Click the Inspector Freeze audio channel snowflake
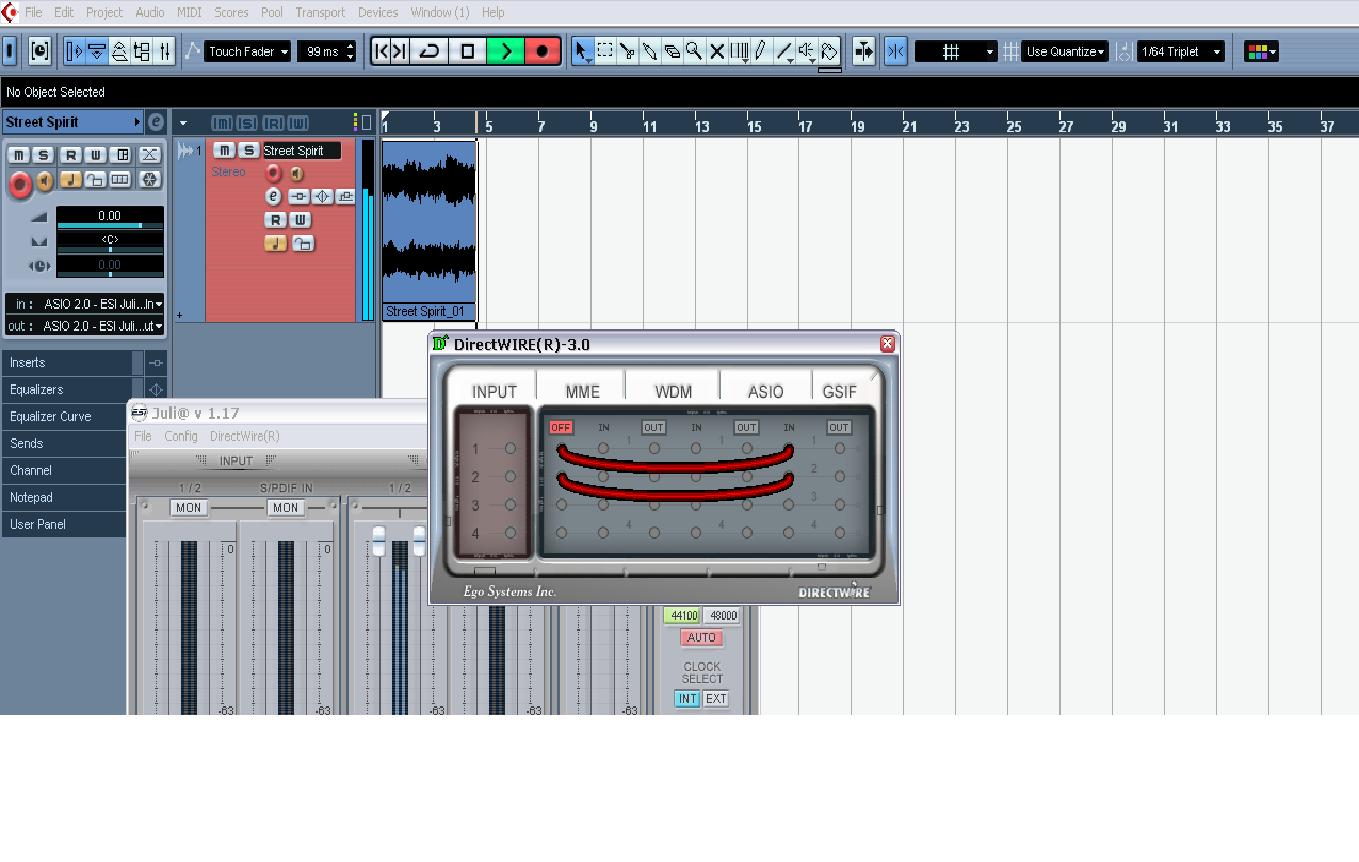This screenshot has width=1359, height=862. click(x=149, y=180)
